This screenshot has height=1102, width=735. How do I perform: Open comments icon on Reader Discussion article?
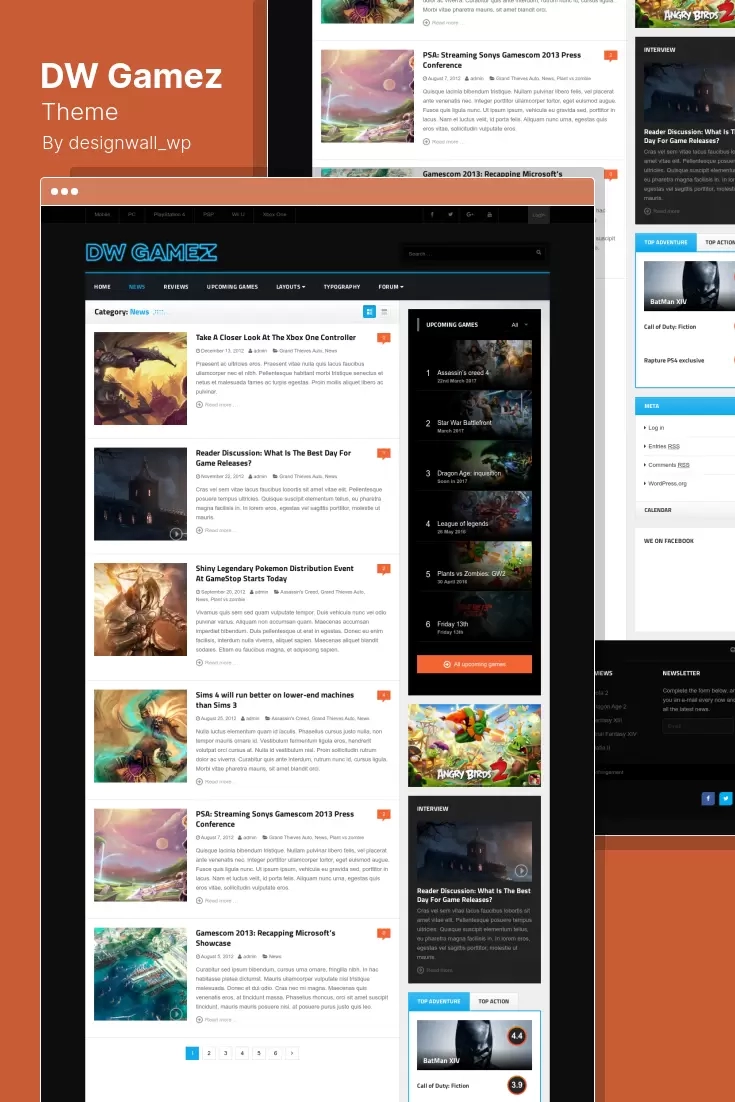[x=384, y=453]
